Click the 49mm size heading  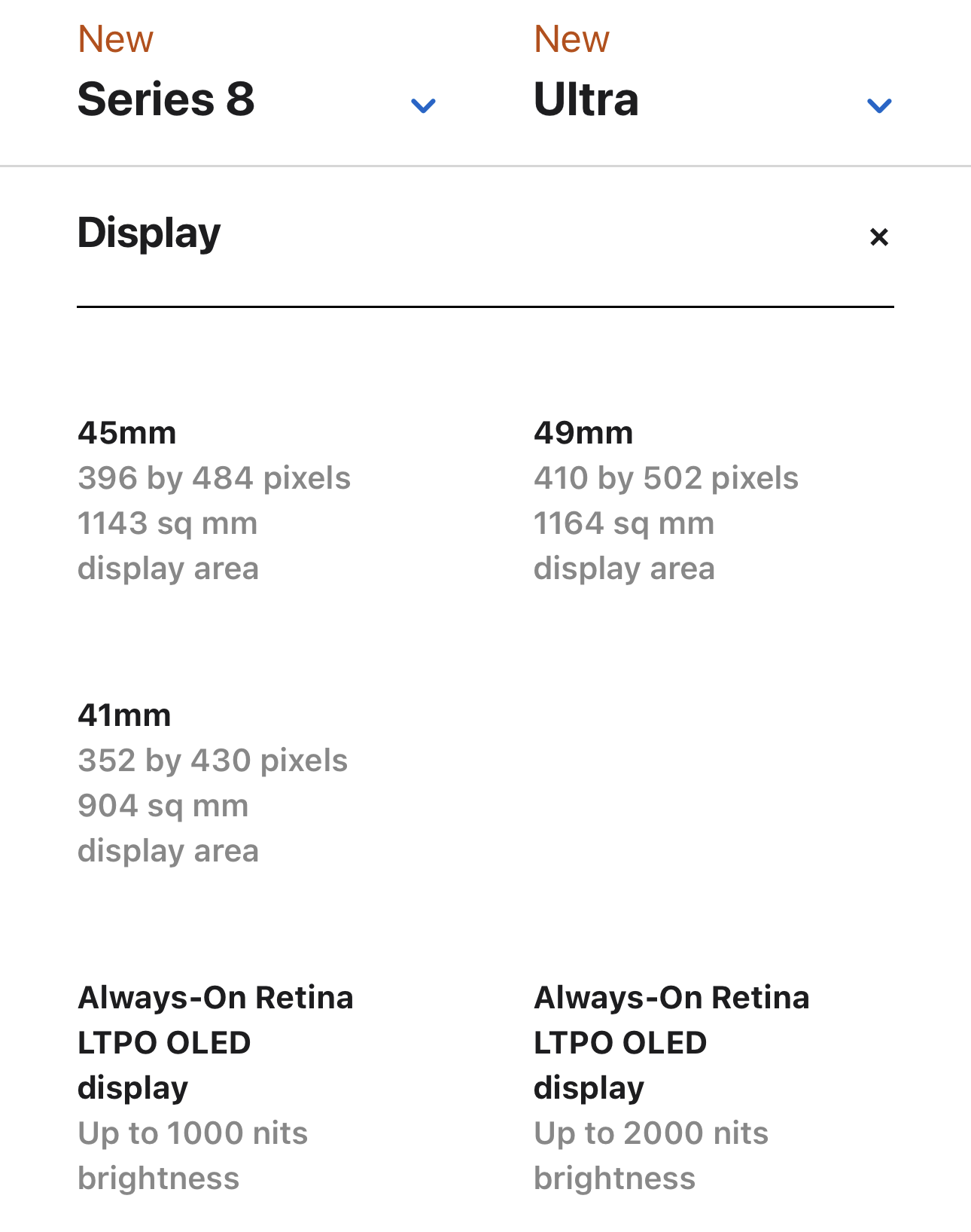583,433
